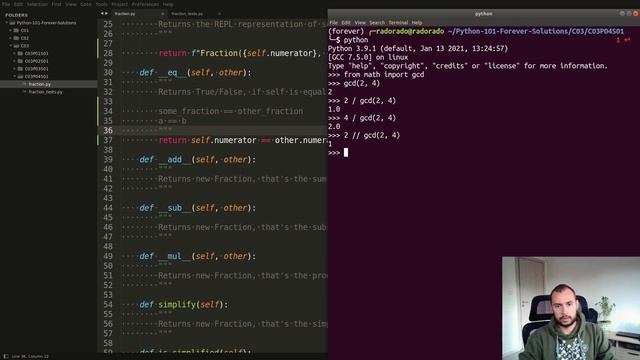Open the Terminal menu in the terminal window
Image resolution: width=640 pixels, height=360 pixels.
398,22
